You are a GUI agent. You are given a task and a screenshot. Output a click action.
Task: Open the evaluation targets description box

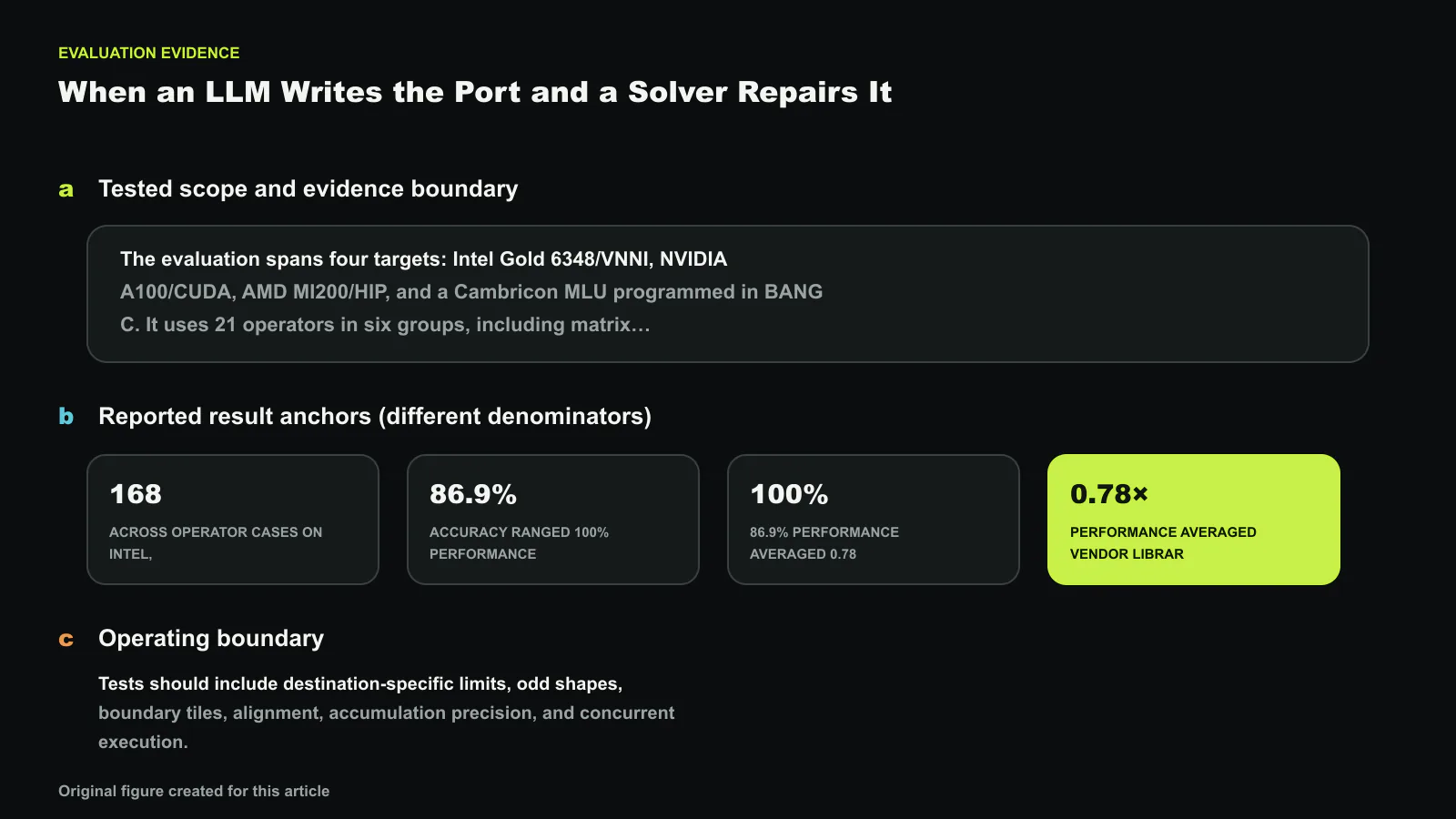coord(728,294)
